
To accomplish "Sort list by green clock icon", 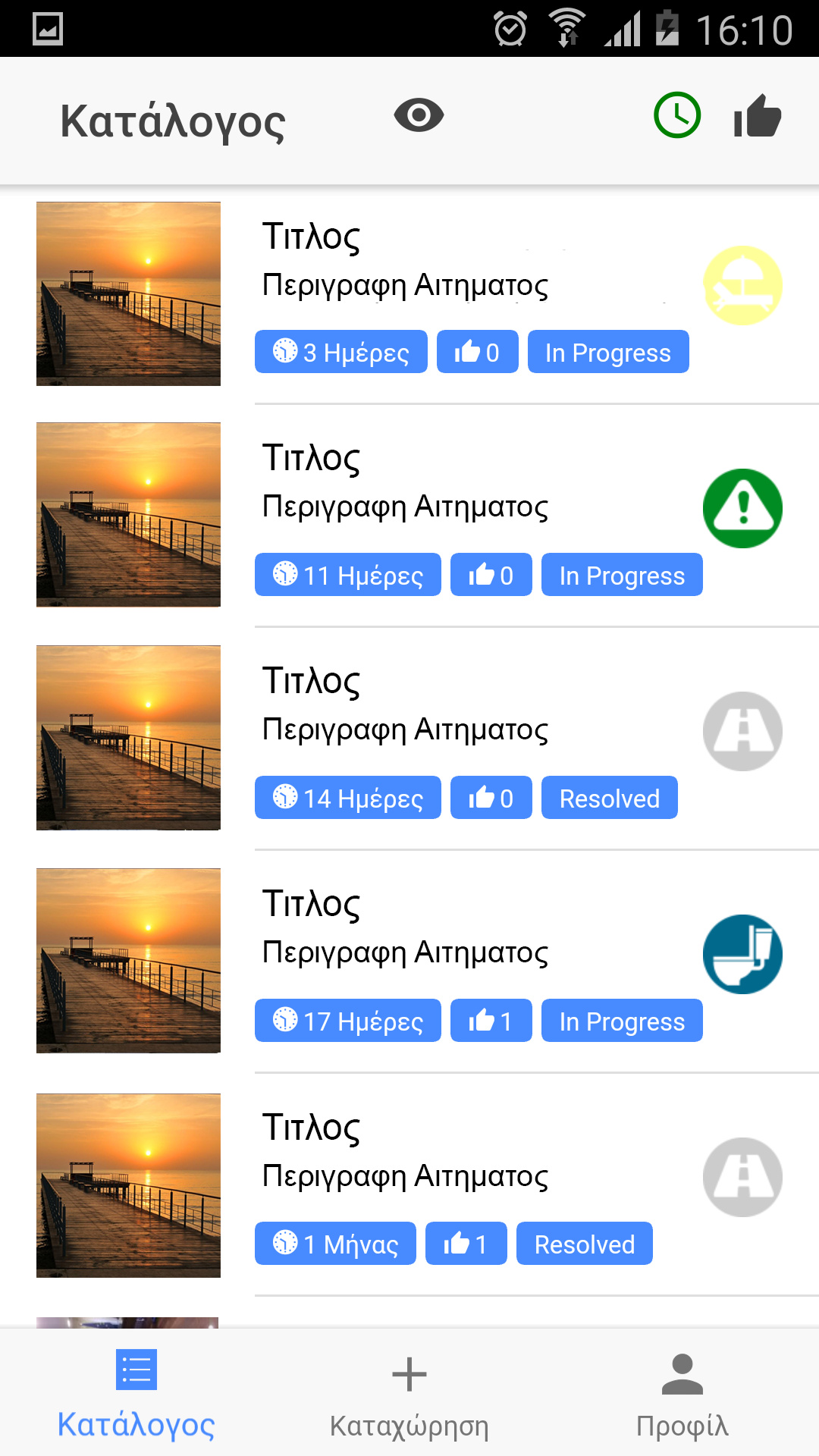I will (x=676, y=115).
